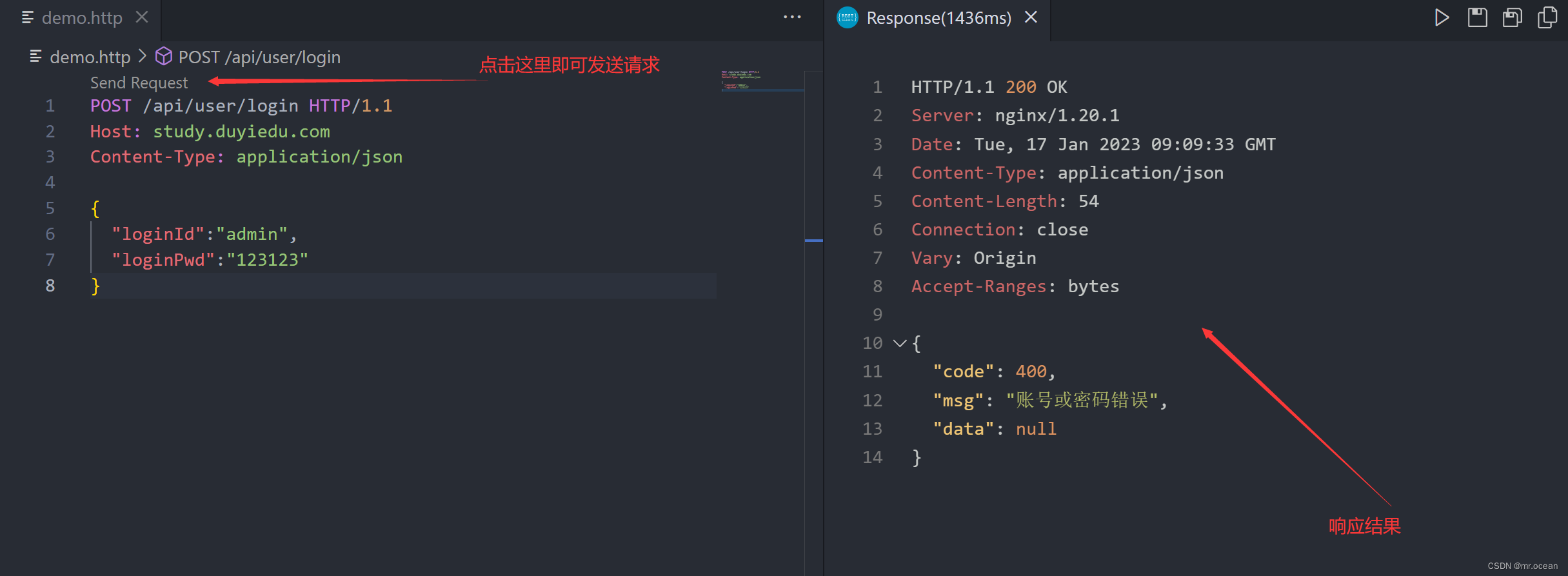Click the closing brace on request line 8
This screenshot has height=576, width=1568.
click(95, 286)
